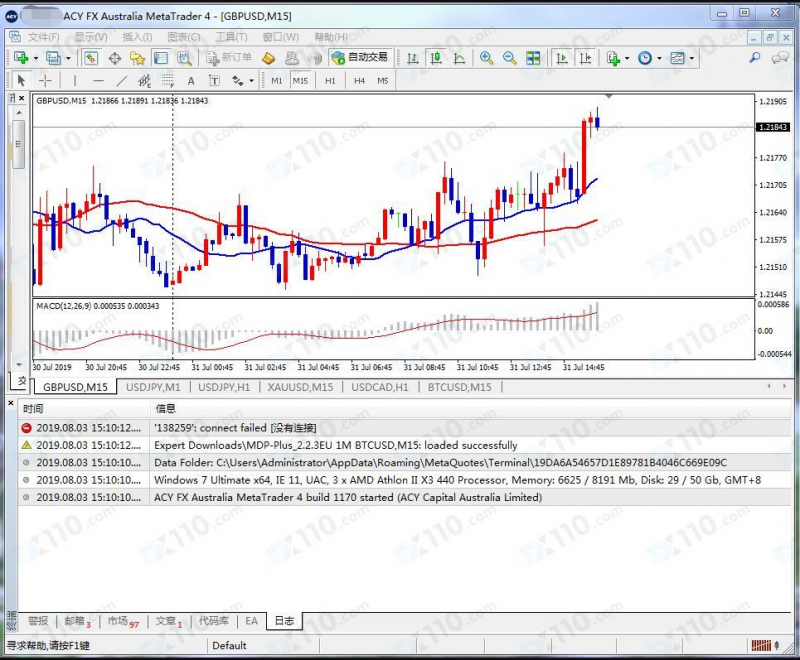The width and height of the screenshot is (800, 660).
Task: Click the search magnifier at top right
Action: [x=756, y=58]
